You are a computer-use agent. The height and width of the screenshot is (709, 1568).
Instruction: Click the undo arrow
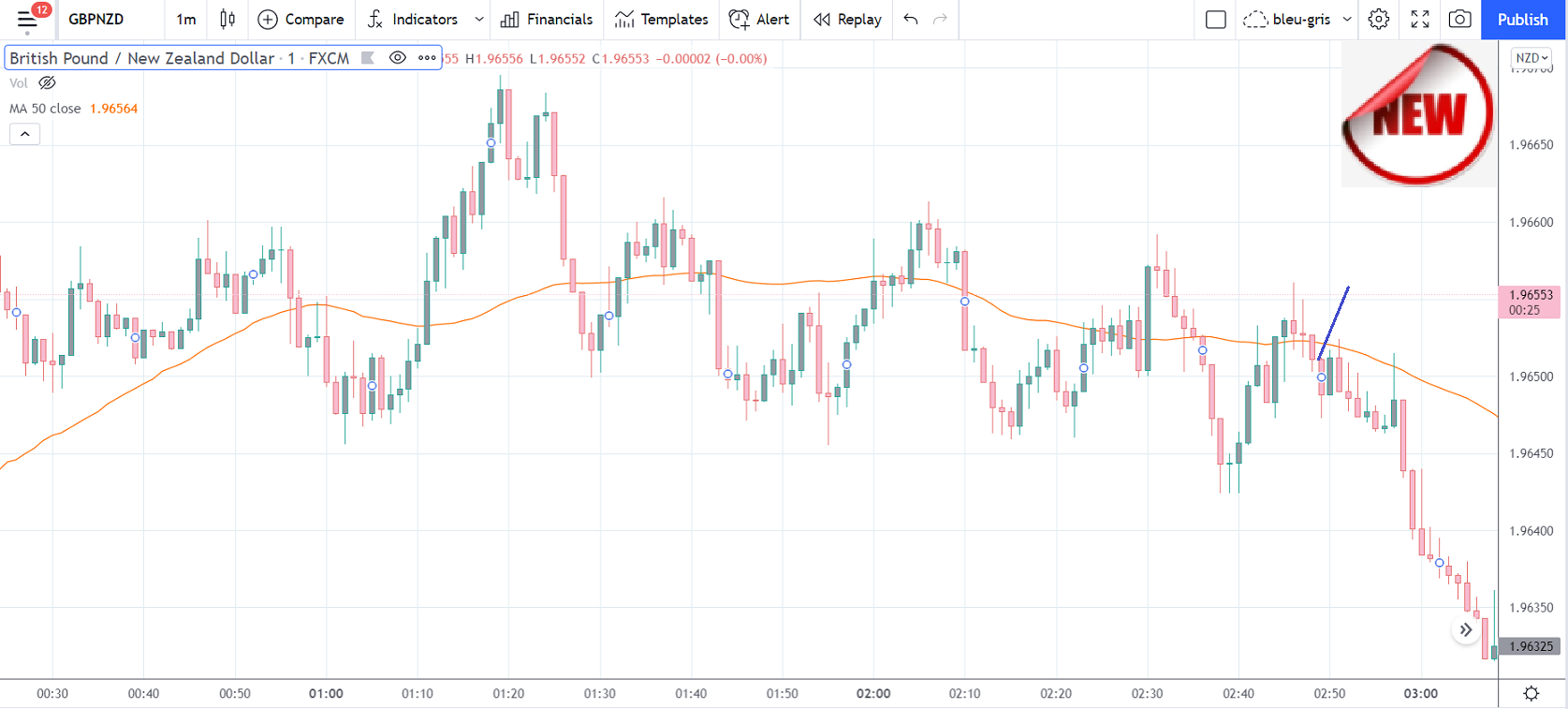pyautogui.click(x=911, y=19)
